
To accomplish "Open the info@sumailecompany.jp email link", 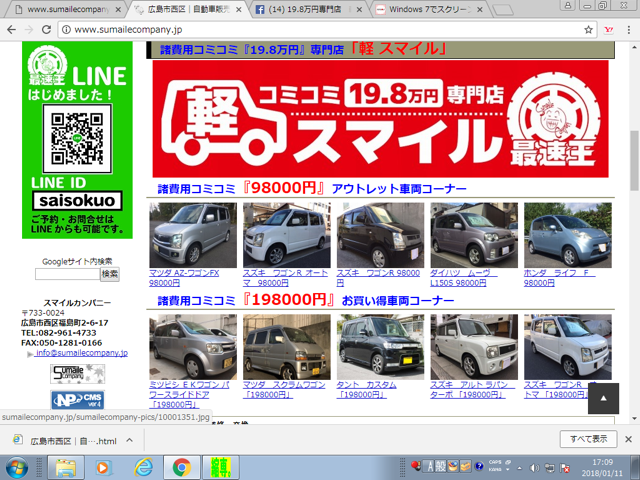I will [82, 353].
